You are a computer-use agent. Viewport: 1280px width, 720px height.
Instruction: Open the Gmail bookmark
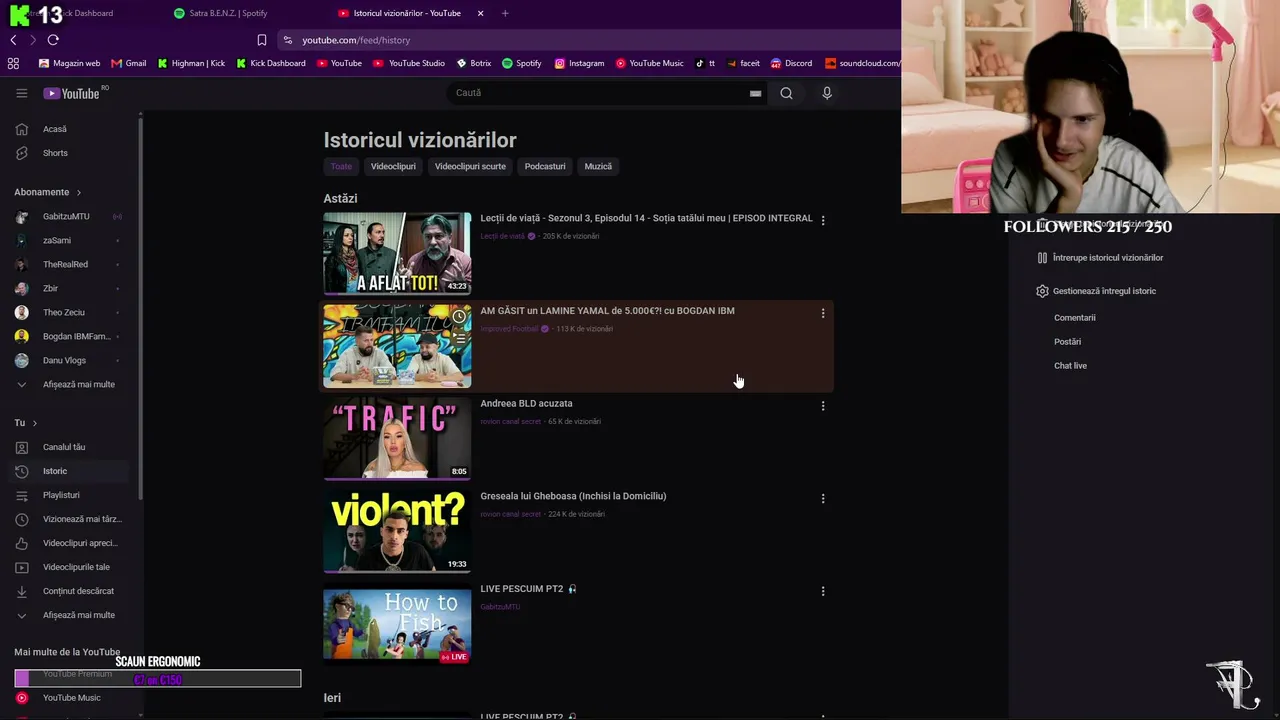[129, 63]
